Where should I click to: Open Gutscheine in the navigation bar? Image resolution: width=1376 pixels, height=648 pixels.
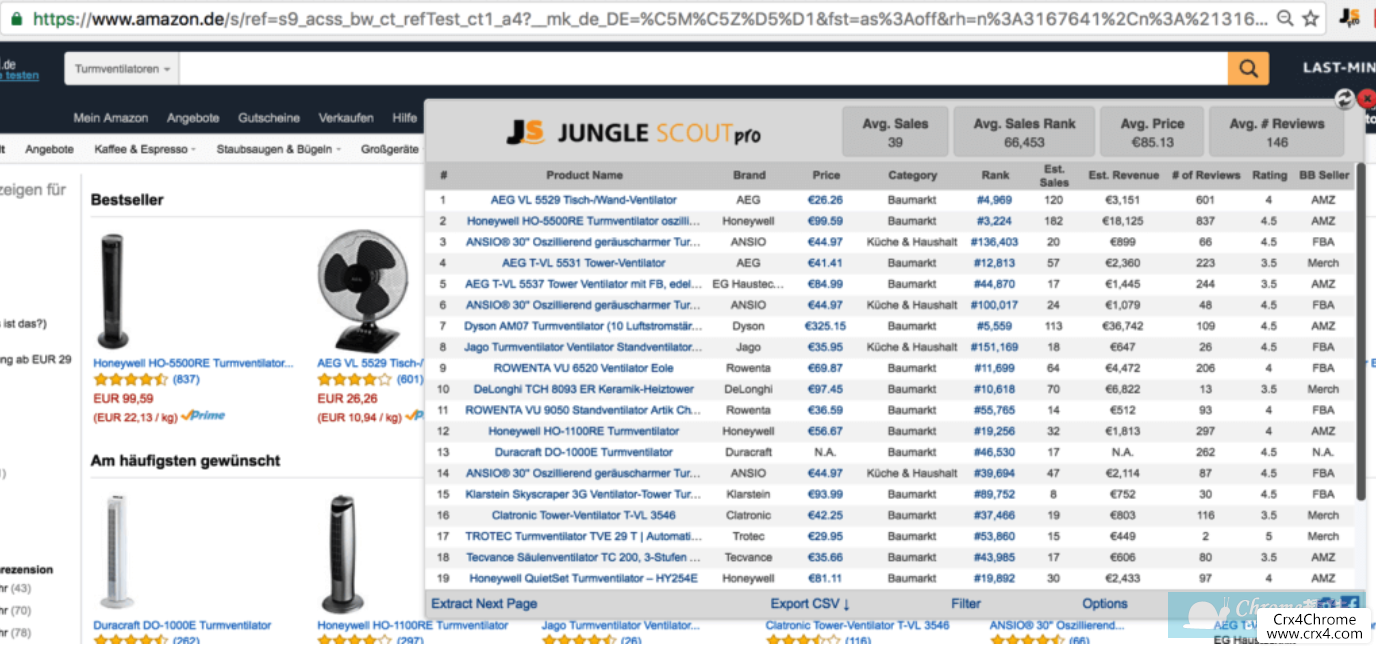(x=269, y=118)
